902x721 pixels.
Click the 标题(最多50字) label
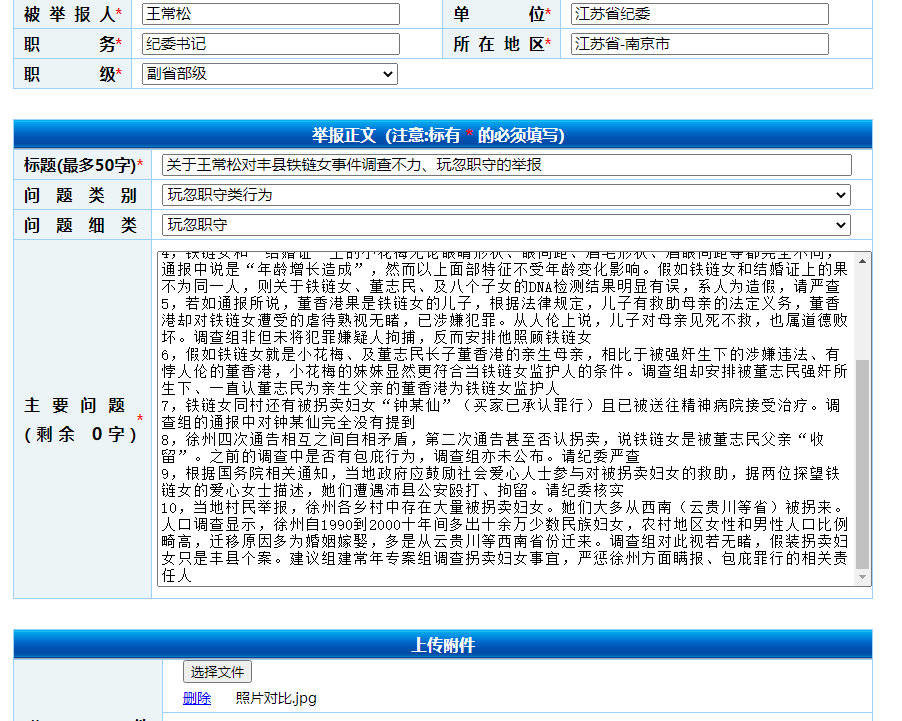[x=83, y=166]
